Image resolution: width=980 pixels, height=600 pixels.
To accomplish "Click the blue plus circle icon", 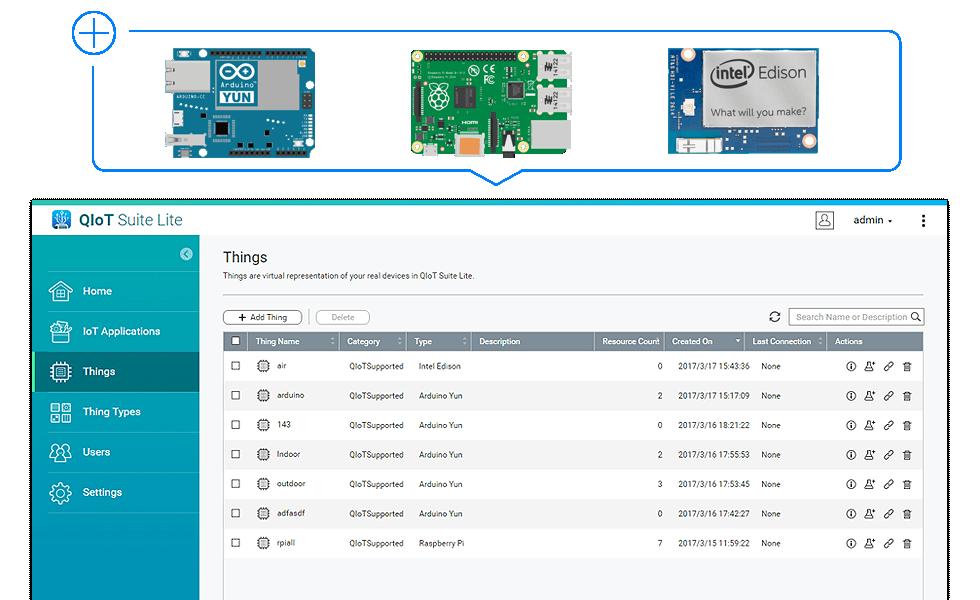I will click(94, 32).
